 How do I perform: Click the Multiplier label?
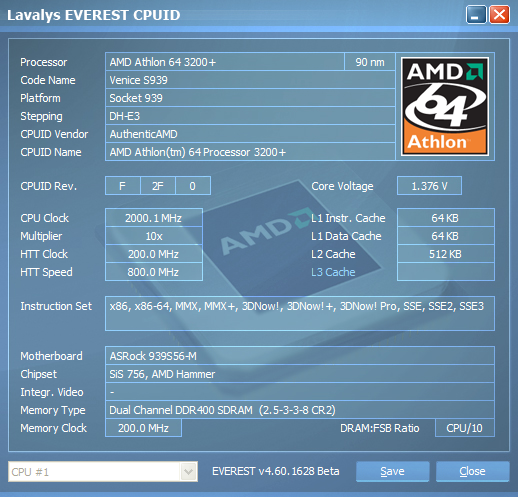pos(41,236)
